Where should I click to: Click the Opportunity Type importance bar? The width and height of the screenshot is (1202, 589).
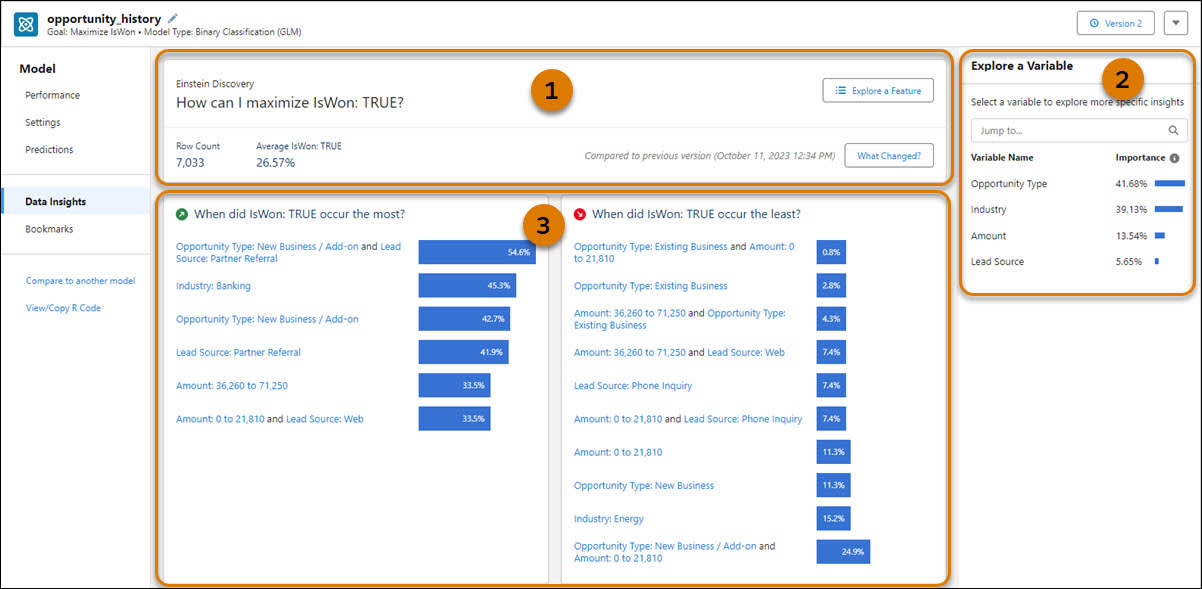[x=1170, y=184]
